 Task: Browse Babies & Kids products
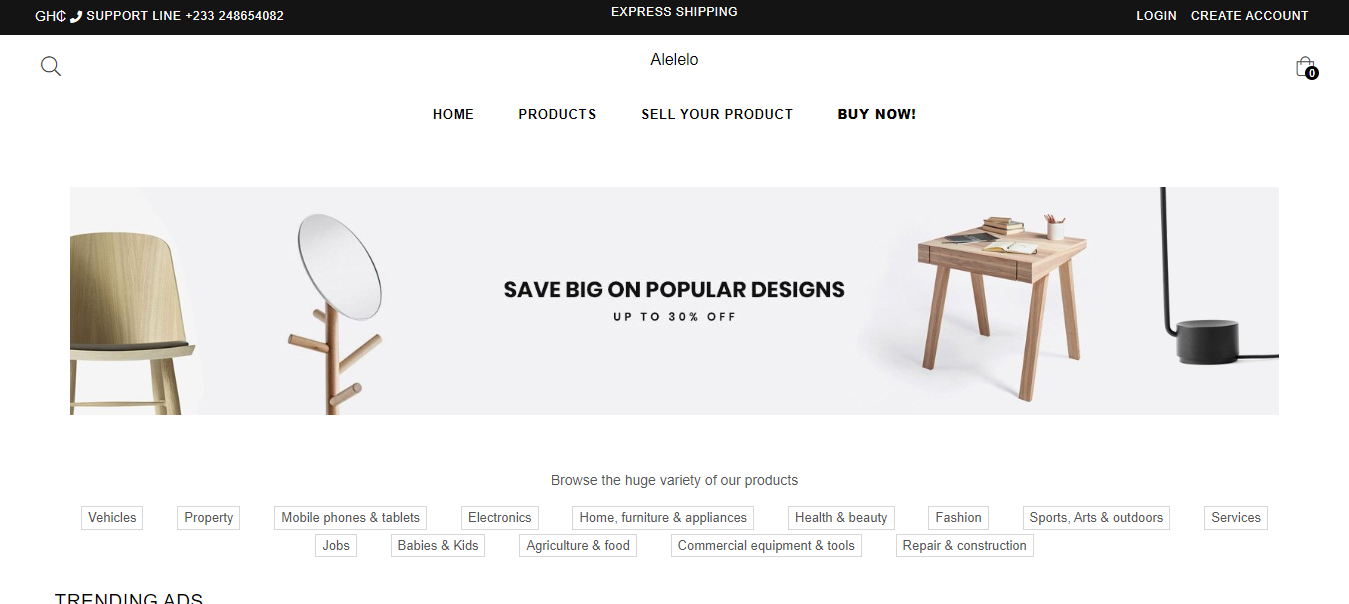437,545
